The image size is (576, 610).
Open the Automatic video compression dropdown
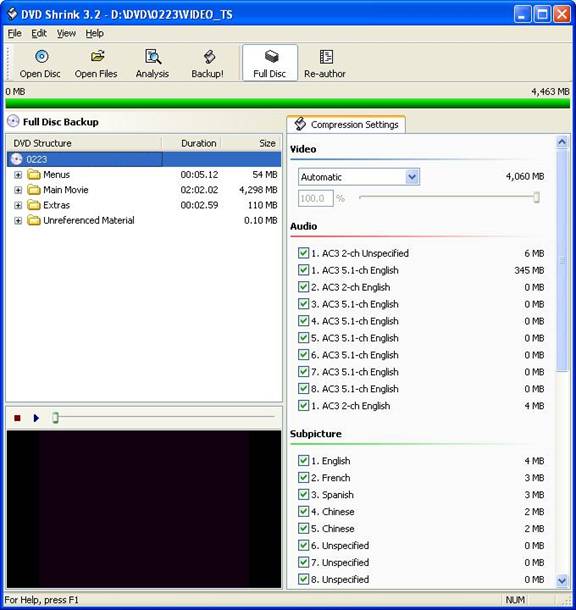click(412, 177)
